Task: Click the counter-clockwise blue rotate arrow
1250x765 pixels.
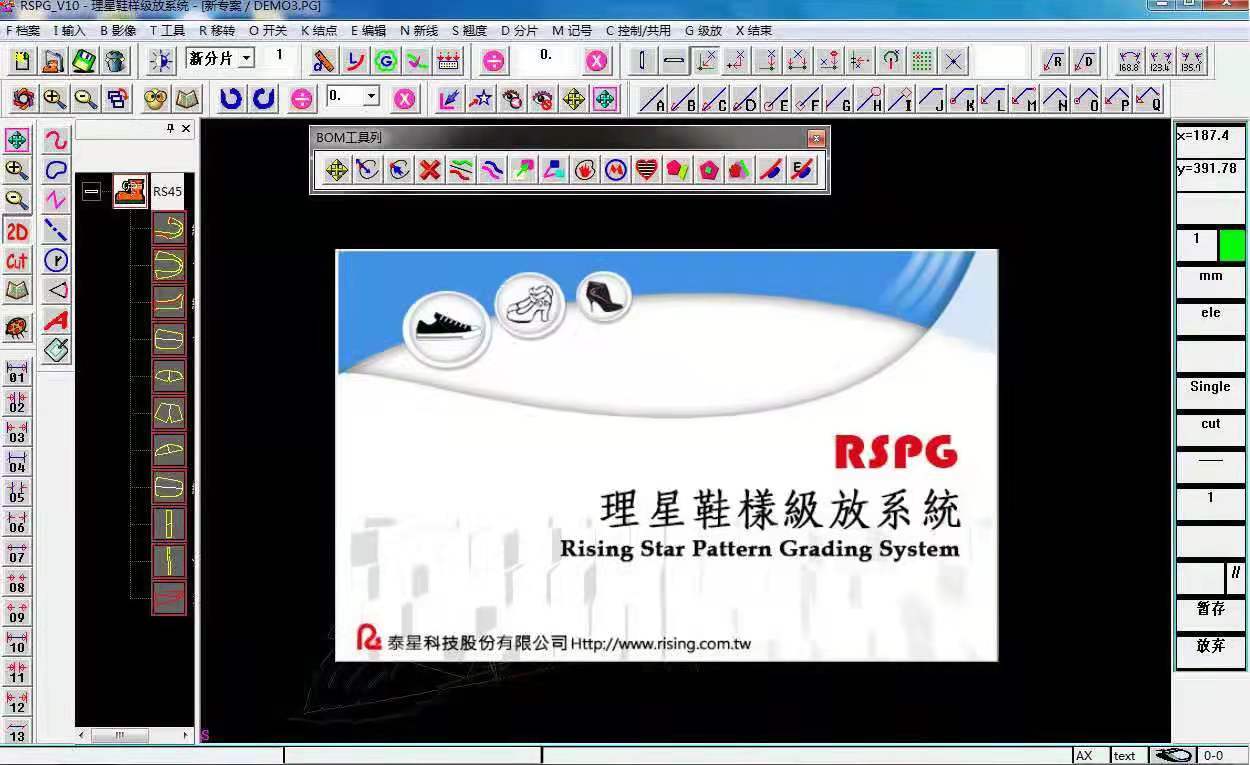Action: point(231,99)
